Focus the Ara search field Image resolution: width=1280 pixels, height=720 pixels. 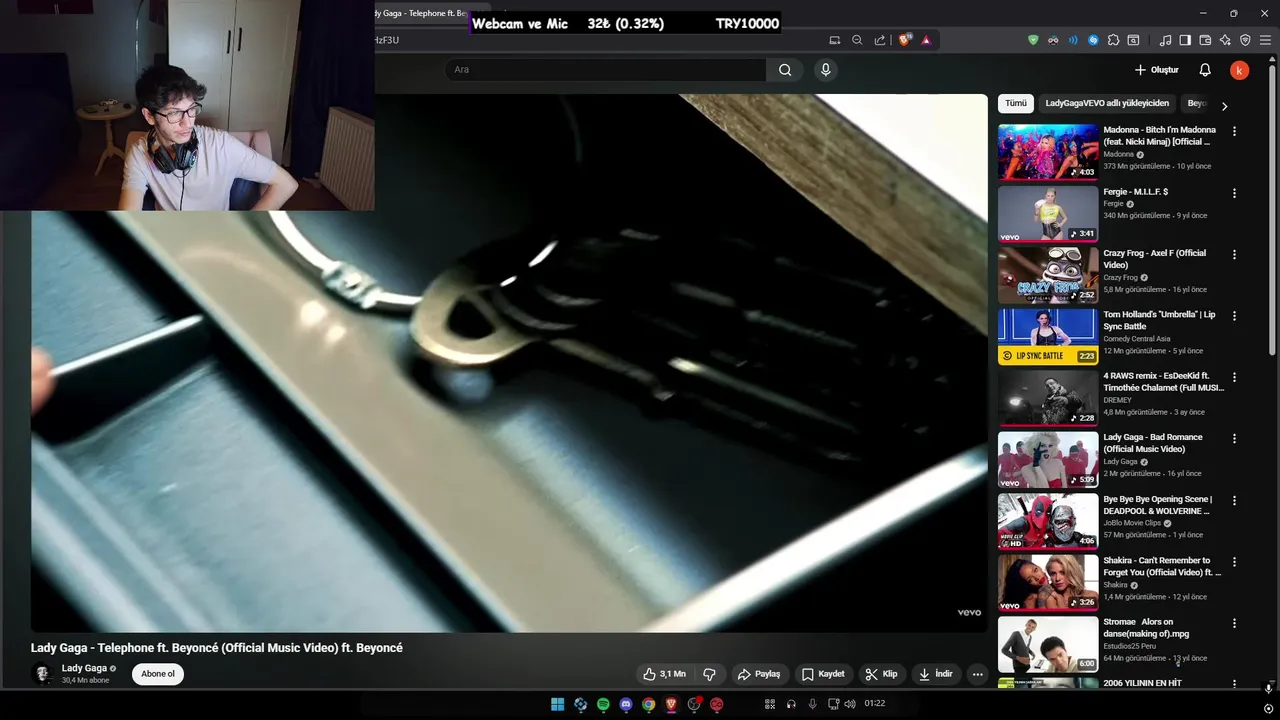605,70
